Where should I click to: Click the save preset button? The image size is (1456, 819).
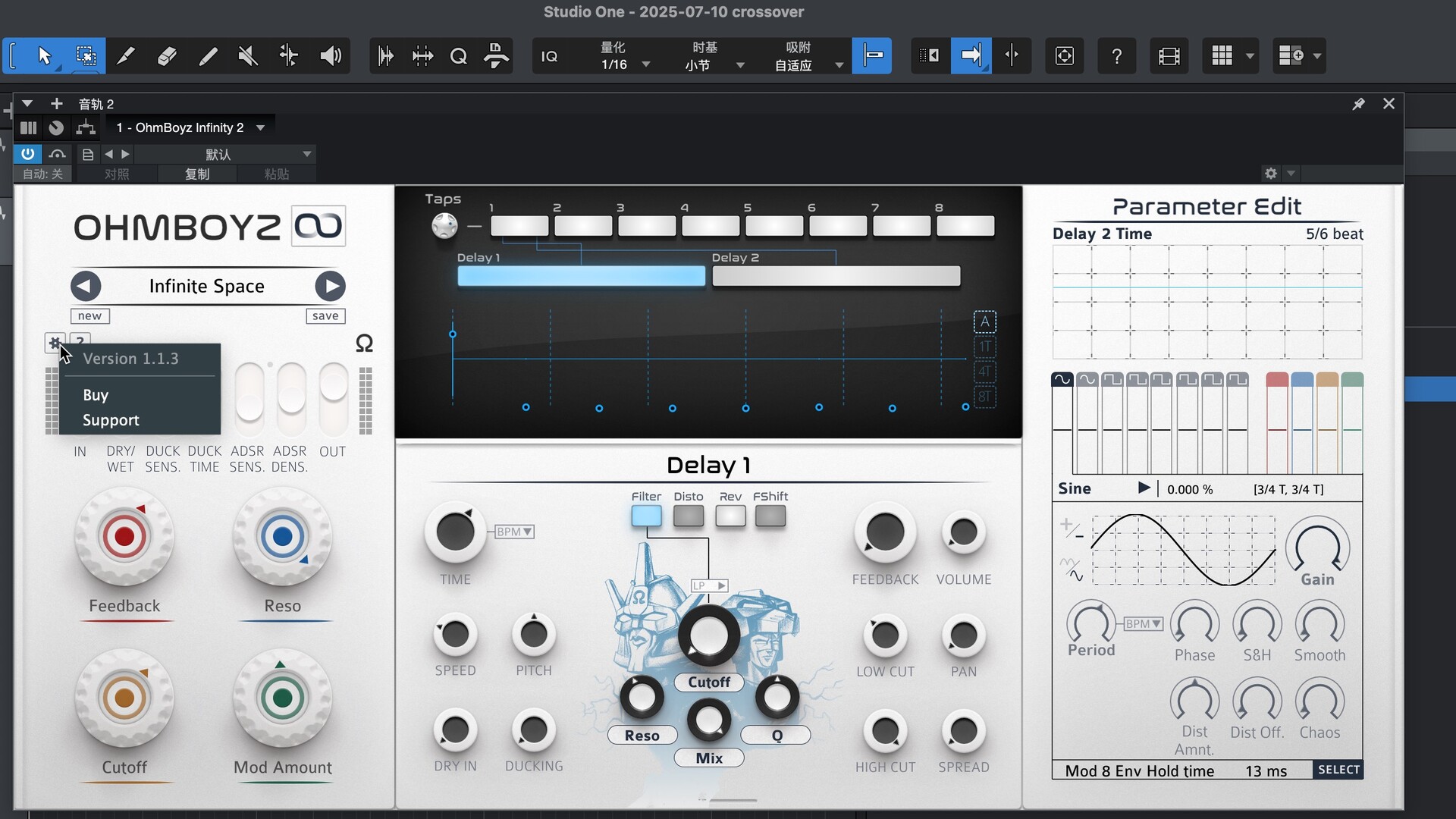[325, 315]
